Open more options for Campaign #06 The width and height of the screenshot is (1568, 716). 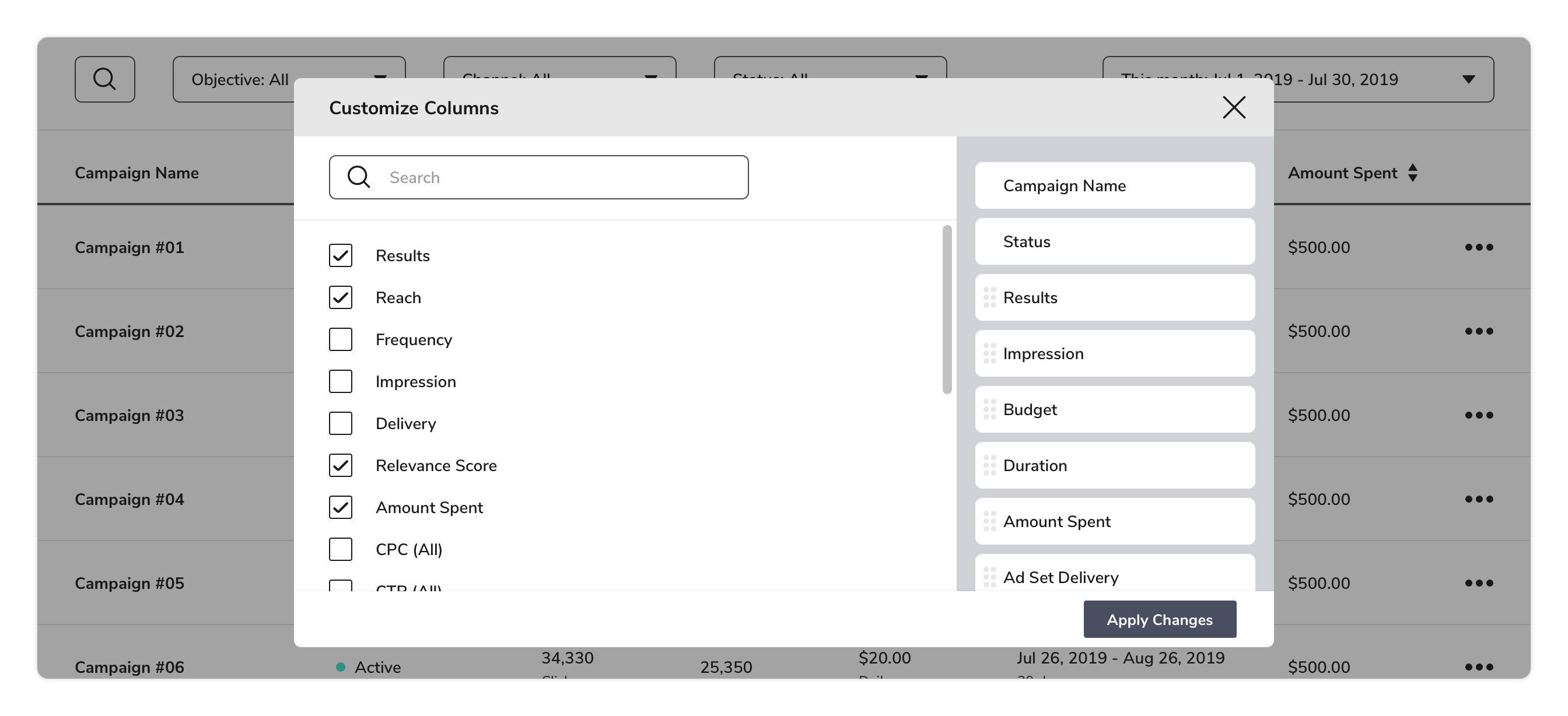coord(1479,666)
